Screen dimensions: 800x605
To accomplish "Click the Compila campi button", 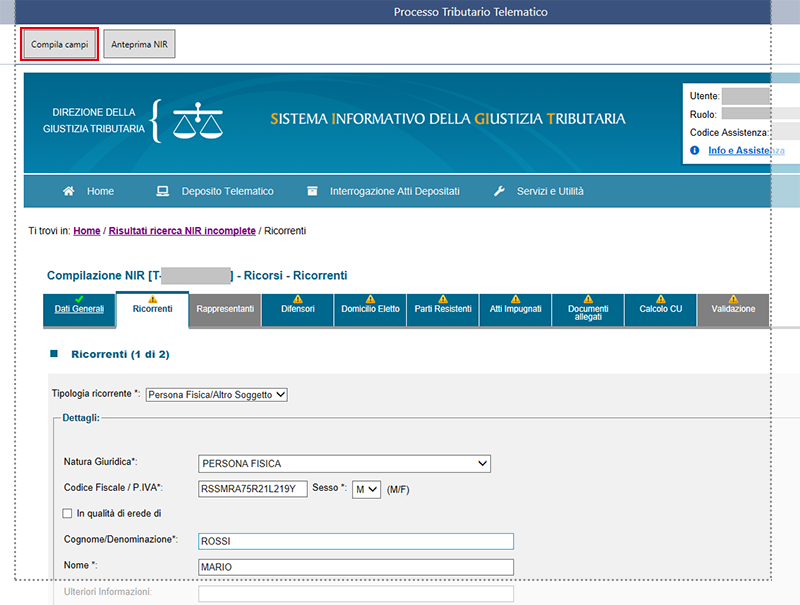I will point(60,44).
